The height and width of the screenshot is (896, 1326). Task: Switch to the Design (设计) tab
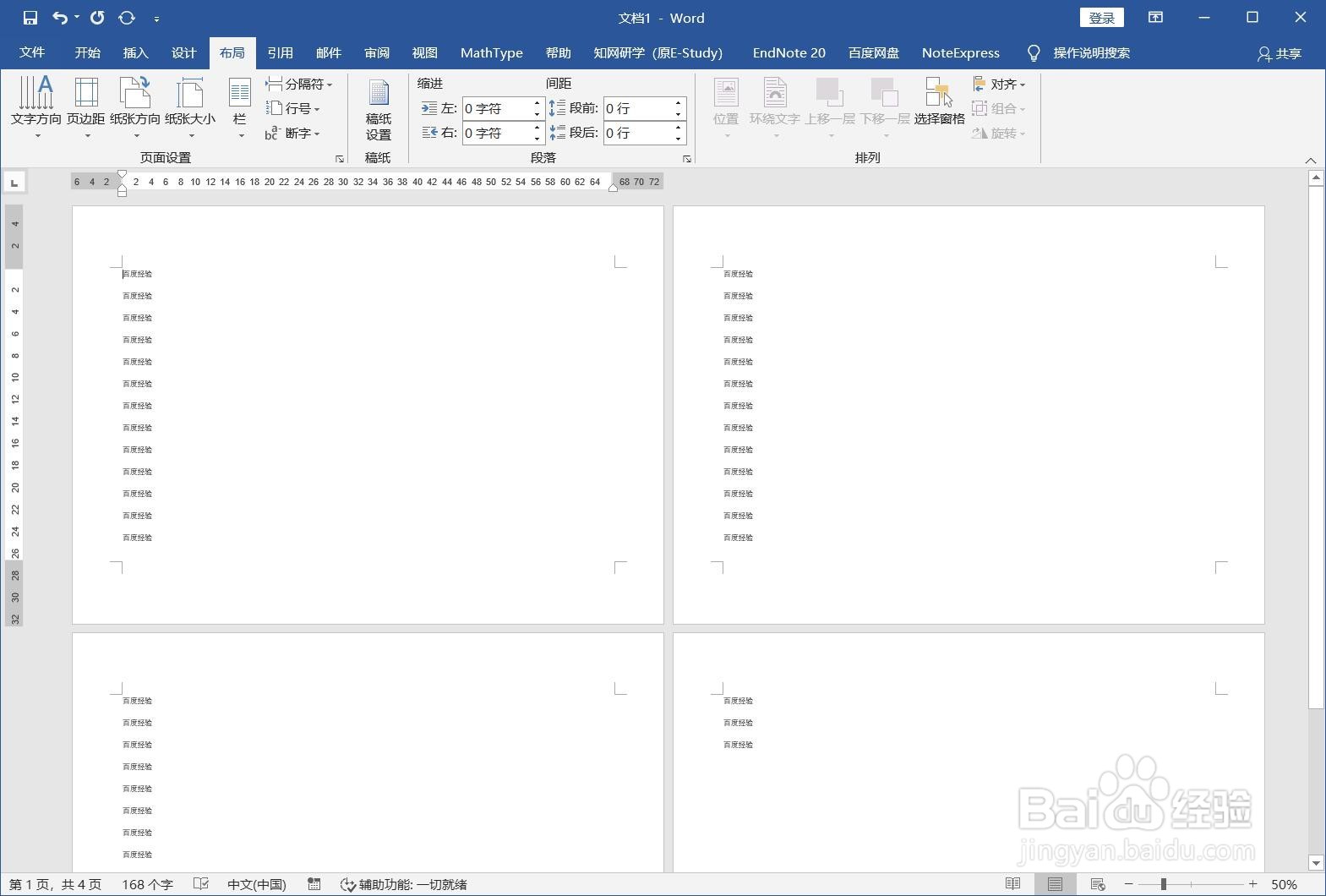pos(184,52)
